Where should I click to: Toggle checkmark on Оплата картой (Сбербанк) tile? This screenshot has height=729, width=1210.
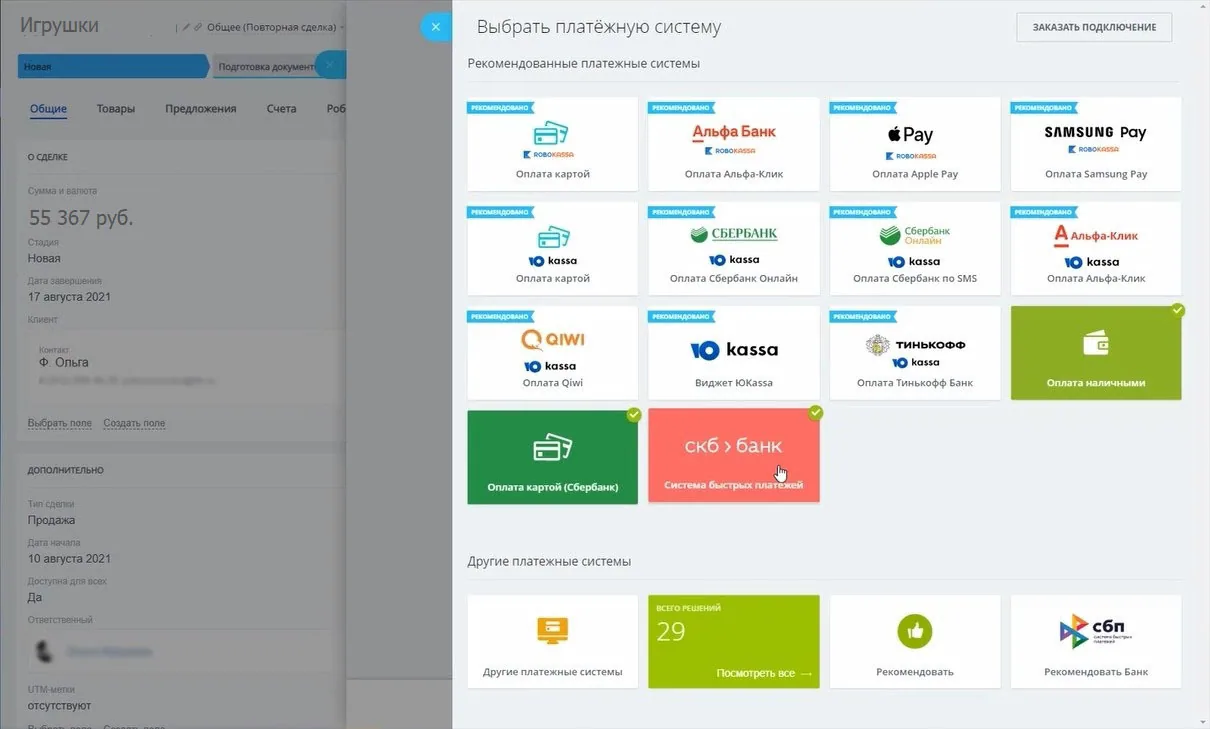(634, 414)
